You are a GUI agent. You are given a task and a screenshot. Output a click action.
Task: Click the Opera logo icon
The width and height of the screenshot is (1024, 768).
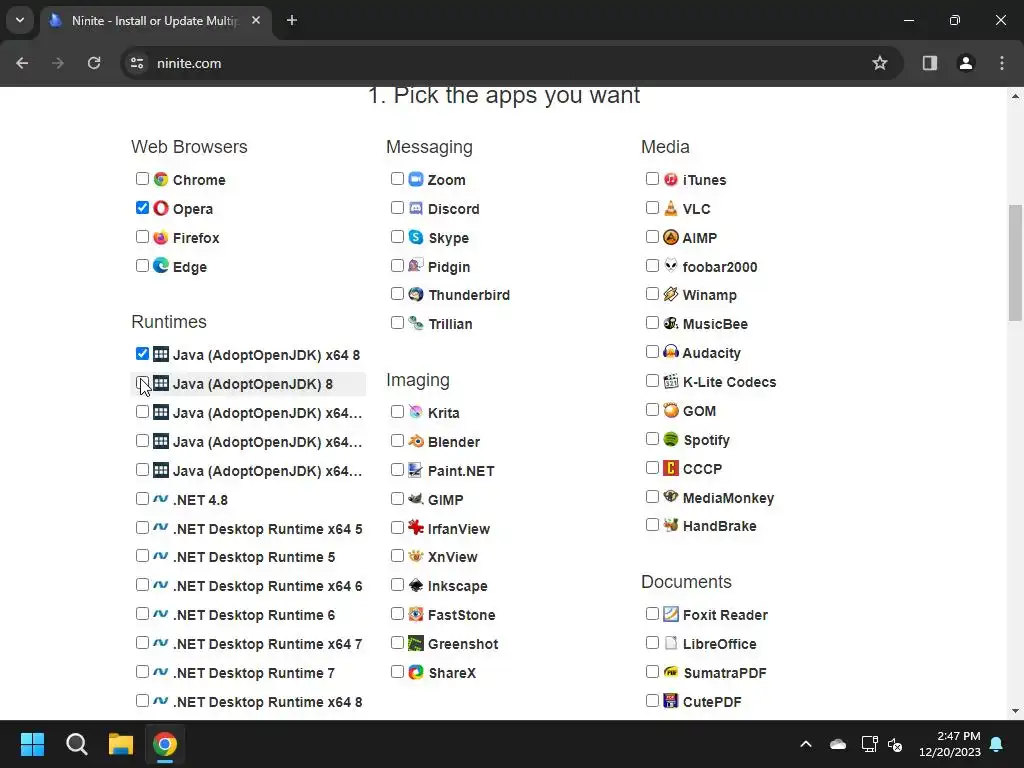point(161,208)
